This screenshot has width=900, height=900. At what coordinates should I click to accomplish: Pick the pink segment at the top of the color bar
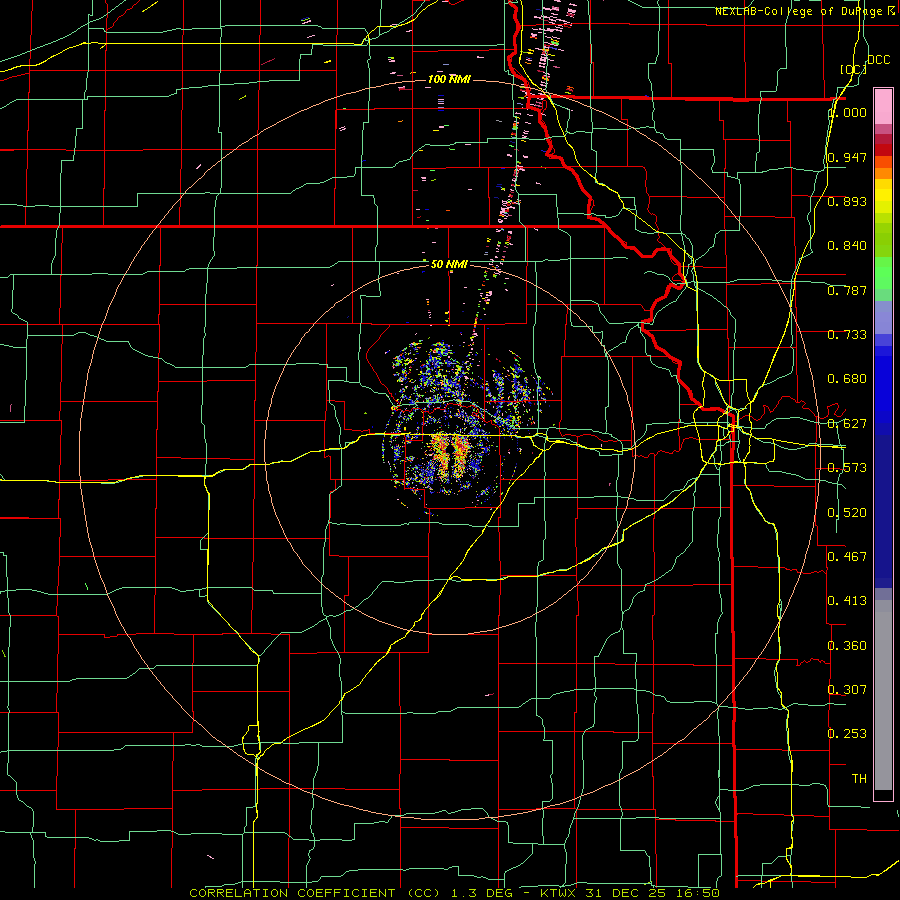pos(883,106)
